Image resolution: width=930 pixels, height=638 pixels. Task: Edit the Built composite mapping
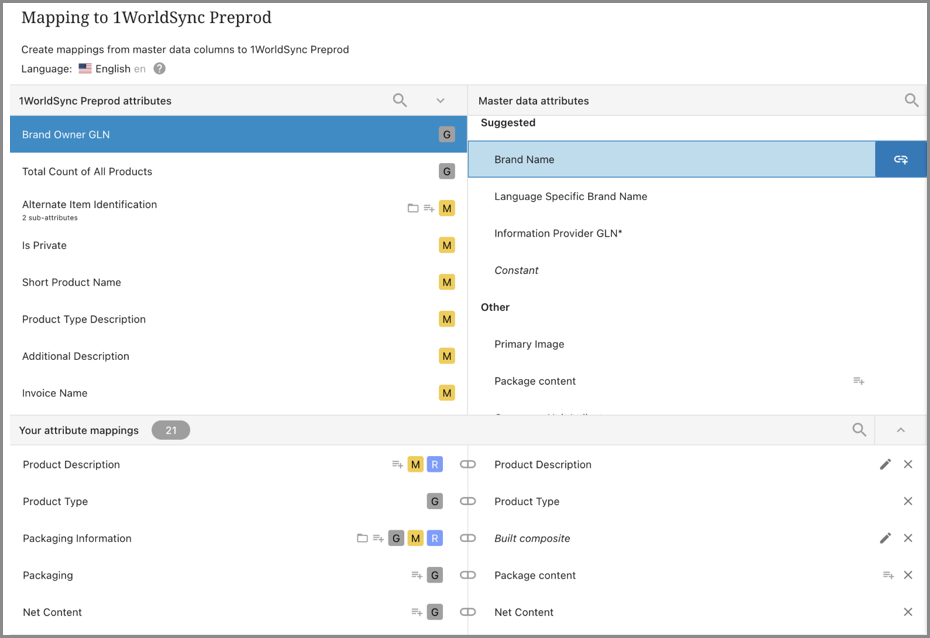click(885, 538)
